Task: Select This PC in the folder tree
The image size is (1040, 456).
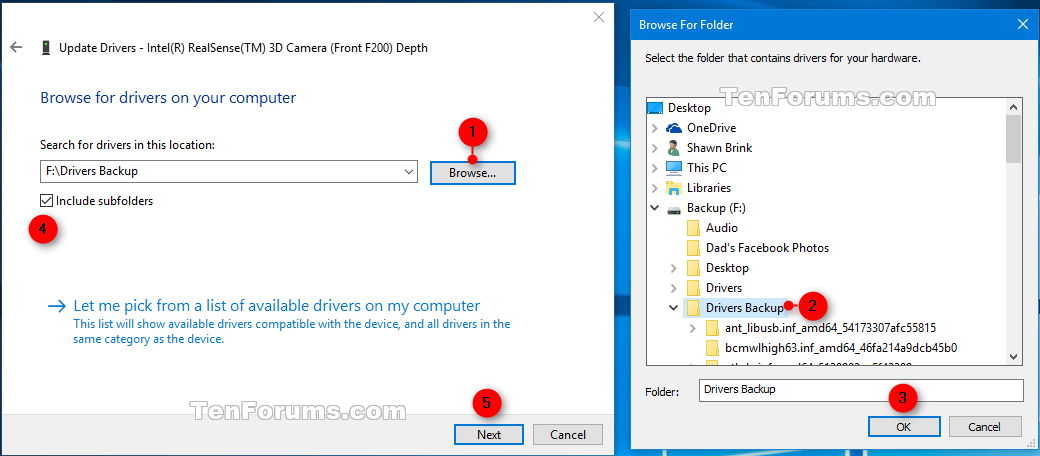Action: click(x=707, y=168)
